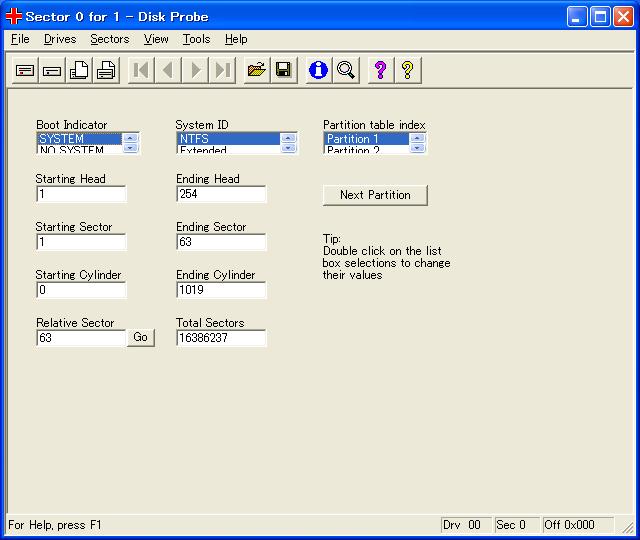Image resolution: width=640 pixels, height=540 pixels.
Task: Maximize the Disk Probe window
Action: (x=600, y=17)
